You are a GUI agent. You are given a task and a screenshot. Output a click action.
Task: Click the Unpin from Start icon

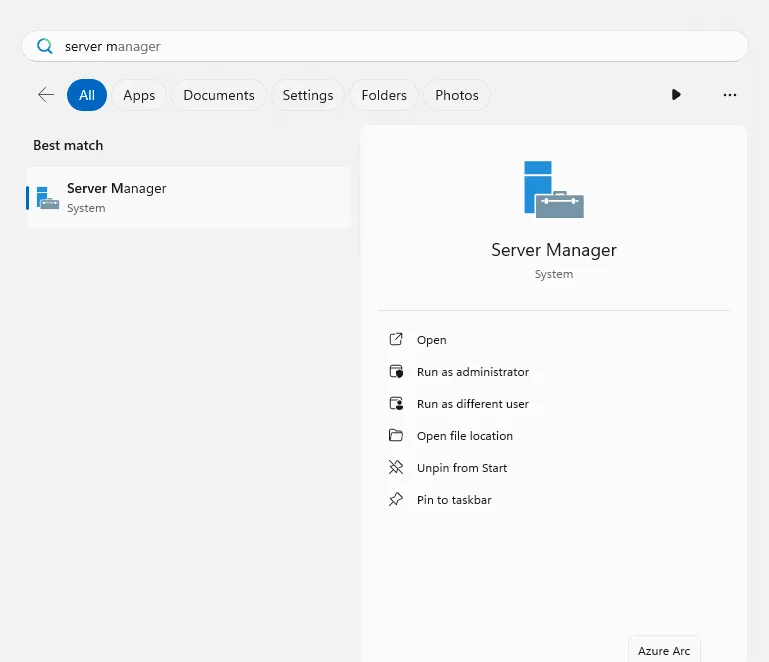[x=396, y=467]
